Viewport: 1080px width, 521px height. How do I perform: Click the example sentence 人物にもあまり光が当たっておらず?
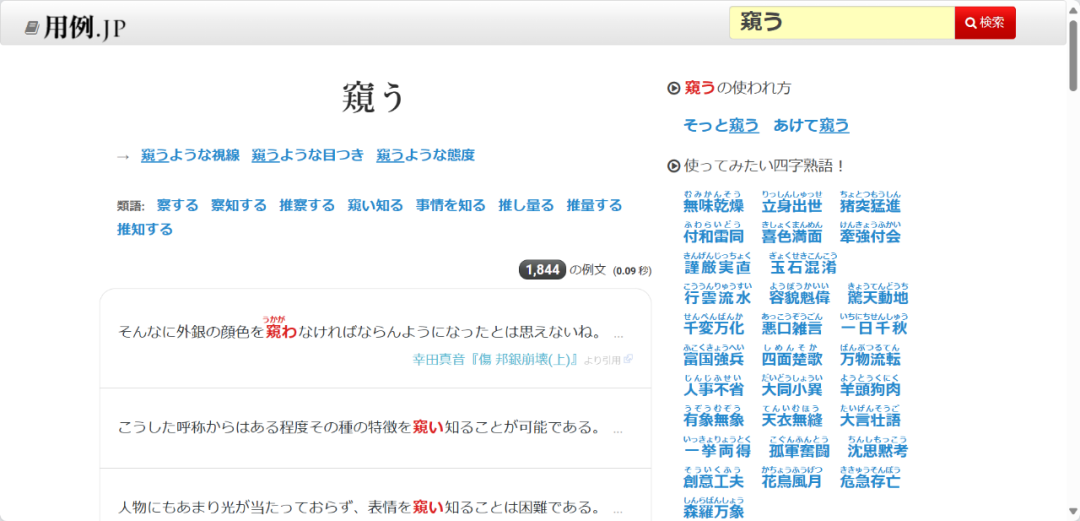pos(360,509)
